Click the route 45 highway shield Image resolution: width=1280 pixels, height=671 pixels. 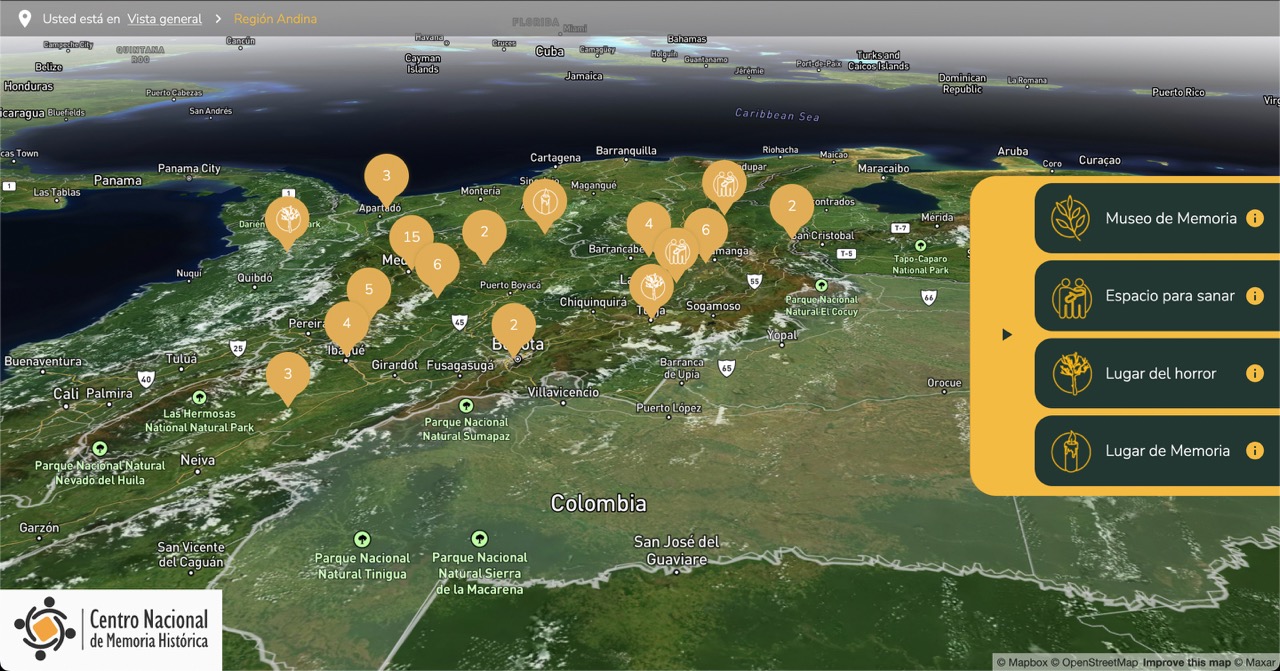click(x=459, y=322)
